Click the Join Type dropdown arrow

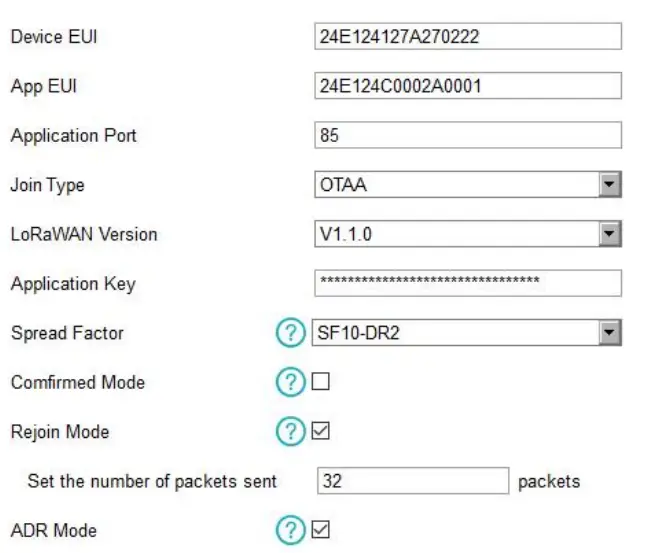coord(610,185)
